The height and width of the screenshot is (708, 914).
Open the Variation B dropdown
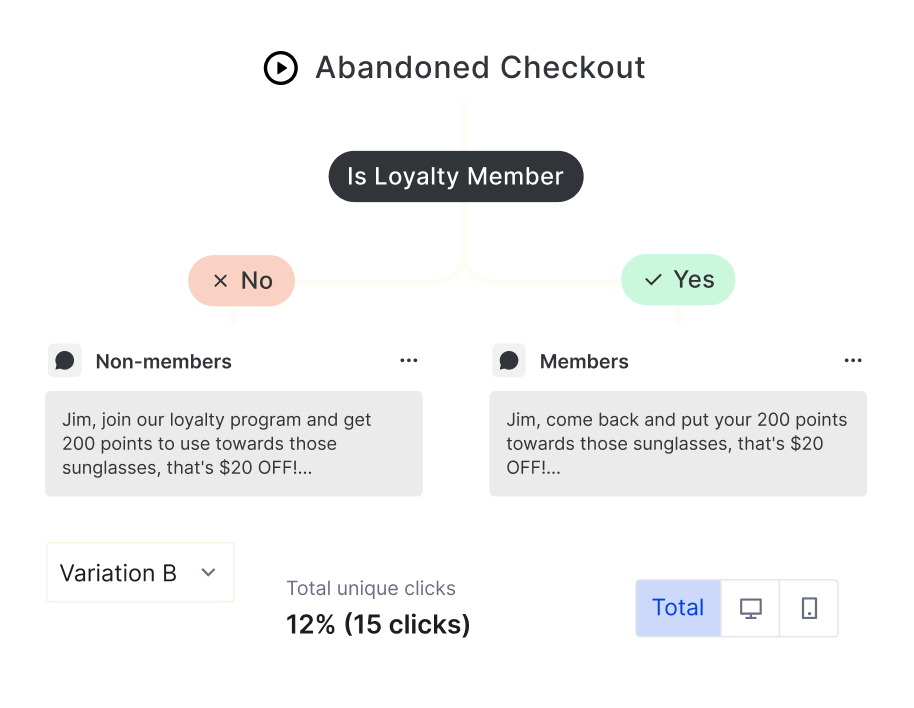pos(140,573)
